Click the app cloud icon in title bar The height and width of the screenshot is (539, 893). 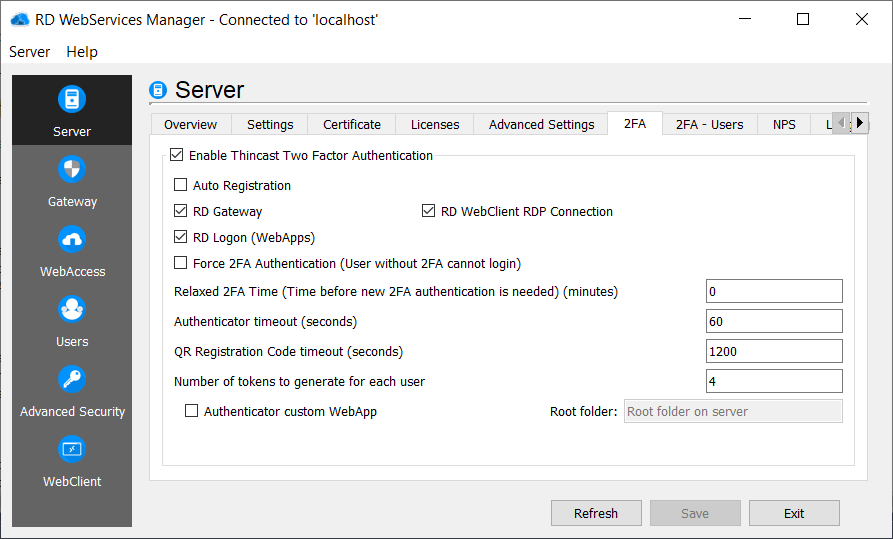point(19,19)
